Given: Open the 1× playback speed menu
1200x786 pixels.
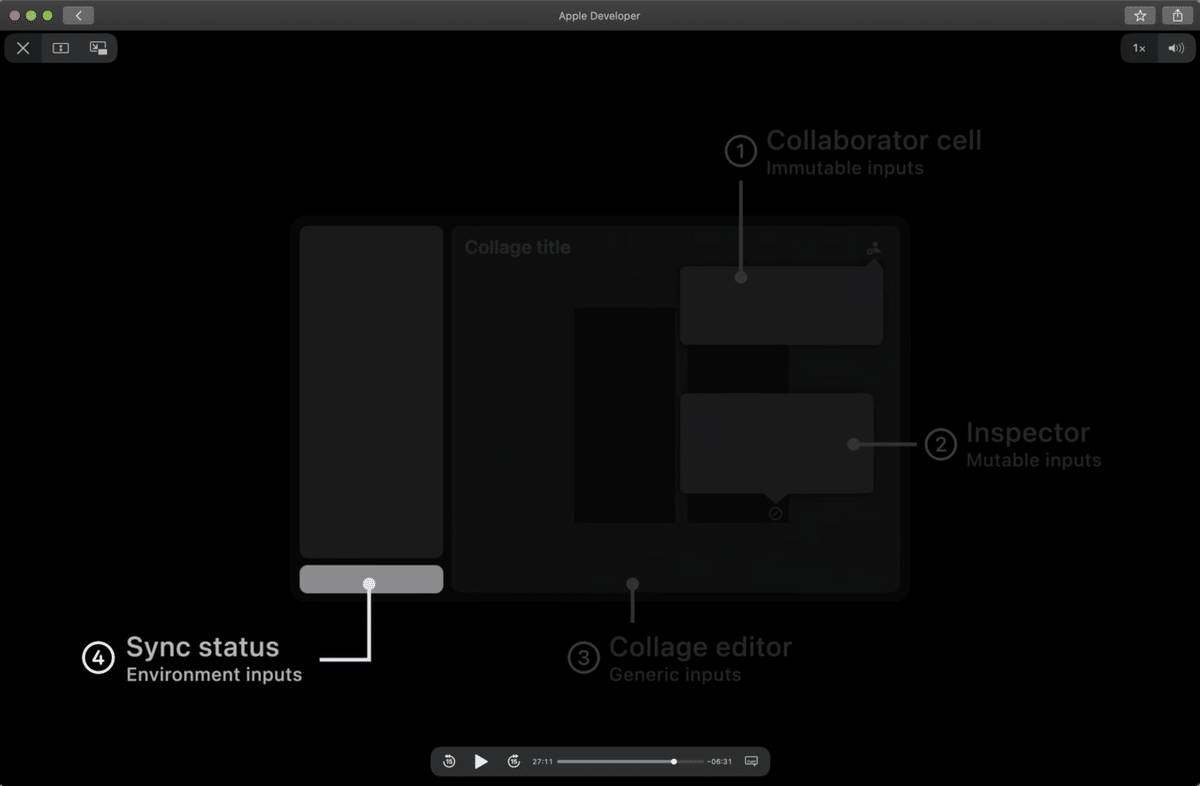Looking at the screenshot, I should pos(1139,48).
